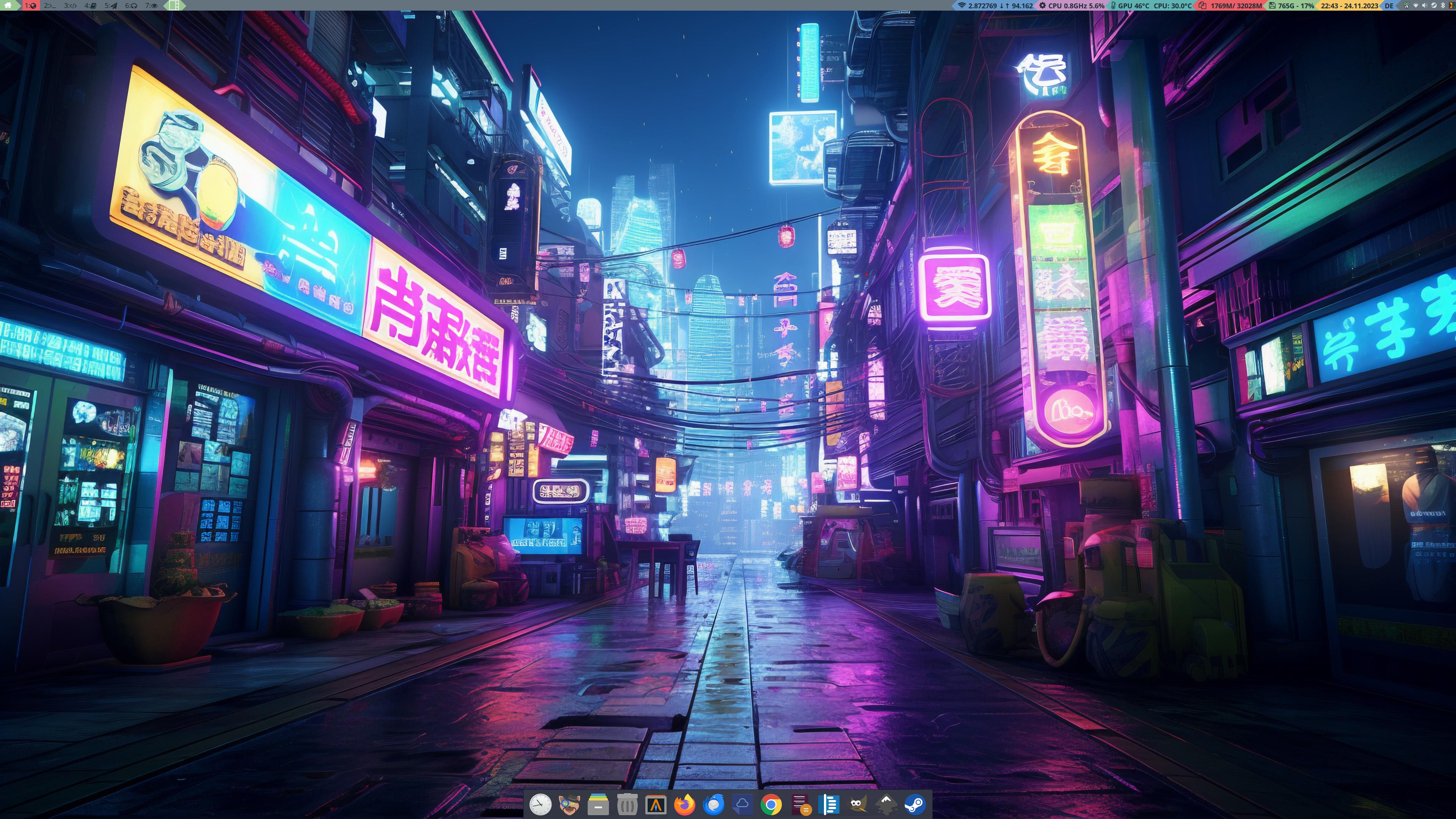
Task: Click the home button in top bar
Action: coord(8,6)
